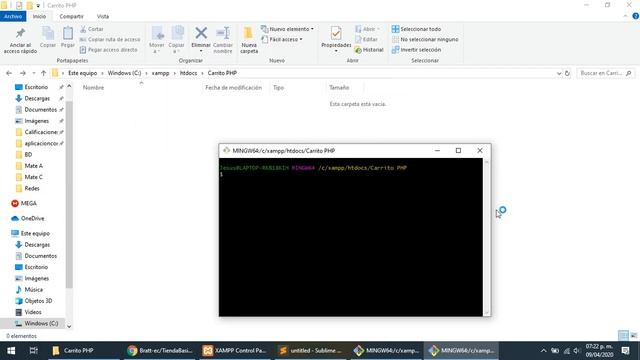Click Cortar scissors option
Viewport: 640px width, 360px height.
[92, 29]
